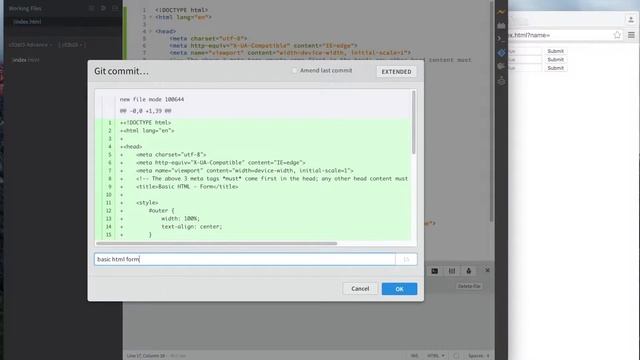This screenshot has width=640, height=360.
Task: Click the browser user profile icon
Action: click(x=631, y=19)
